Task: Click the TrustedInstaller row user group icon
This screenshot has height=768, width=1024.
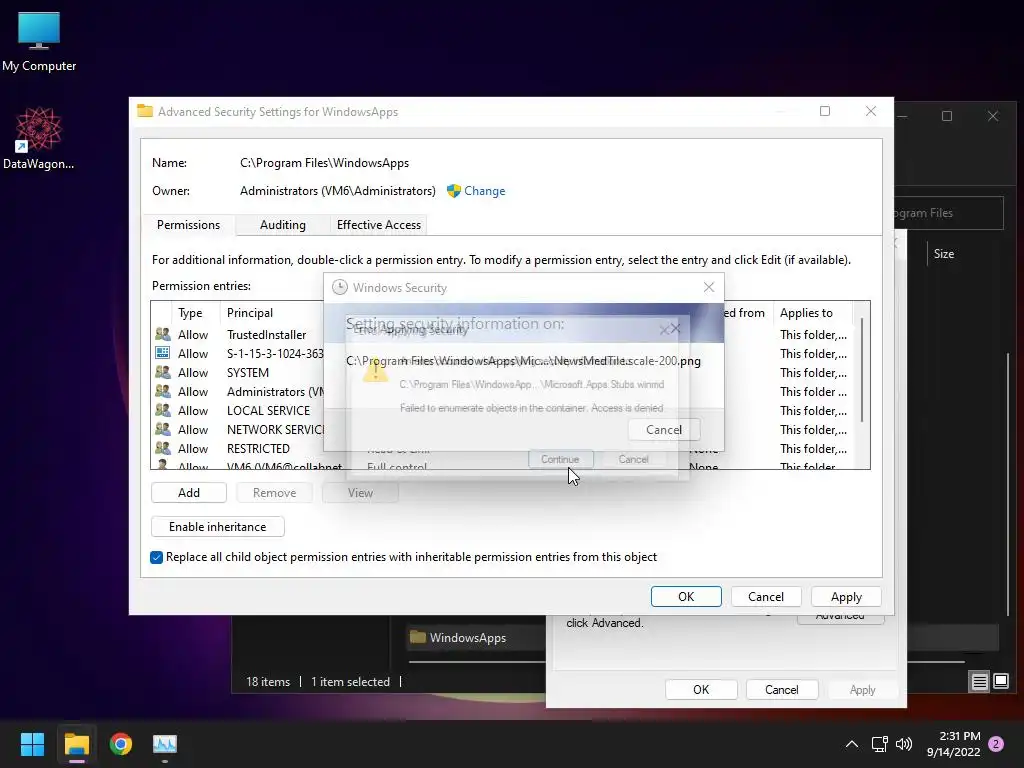Action: 163,334
